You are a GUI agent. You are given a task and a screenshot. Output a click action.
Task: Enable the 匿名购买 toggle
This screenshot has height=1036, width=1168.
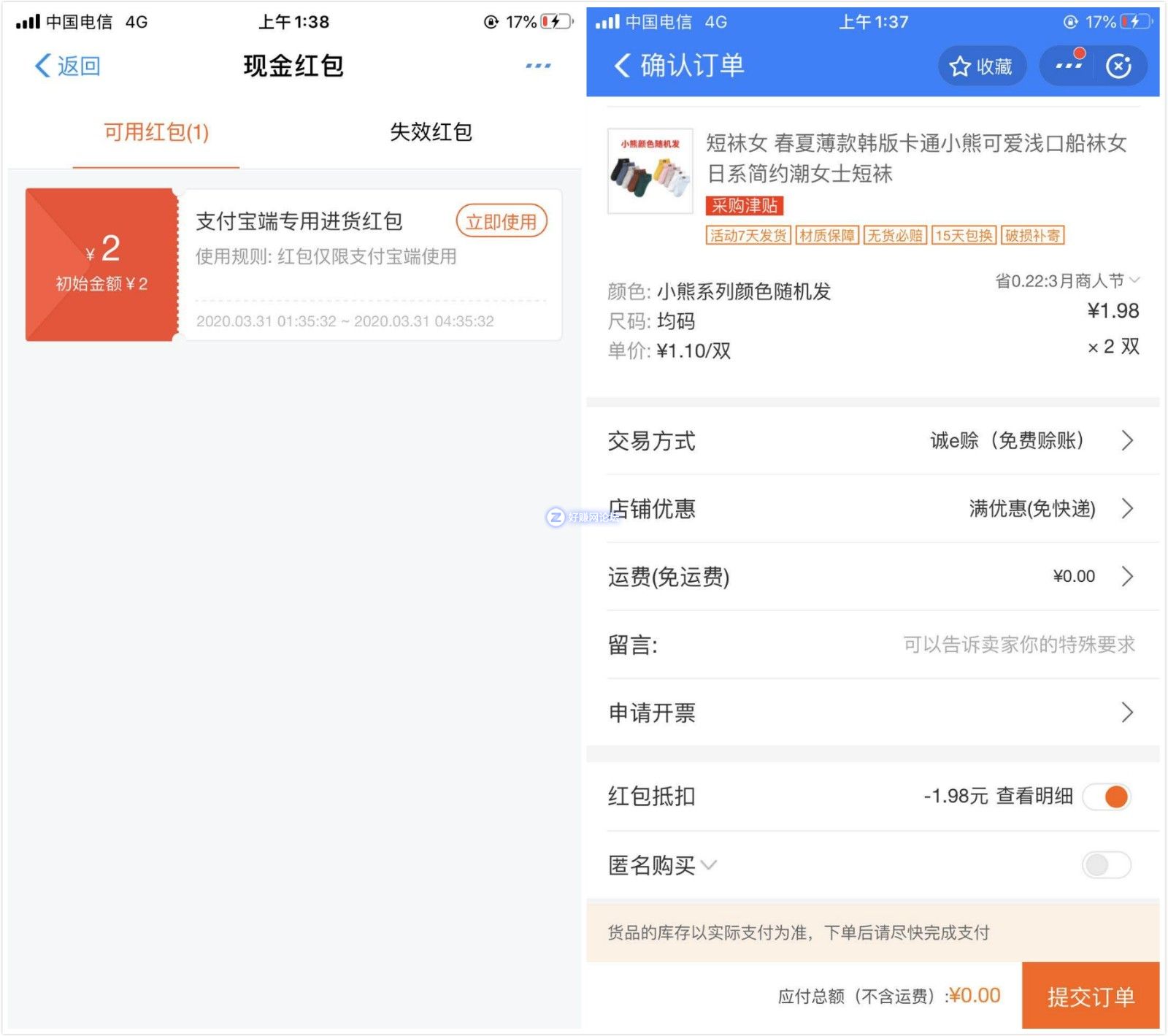pyautogui.click(x=1107, y=865)
